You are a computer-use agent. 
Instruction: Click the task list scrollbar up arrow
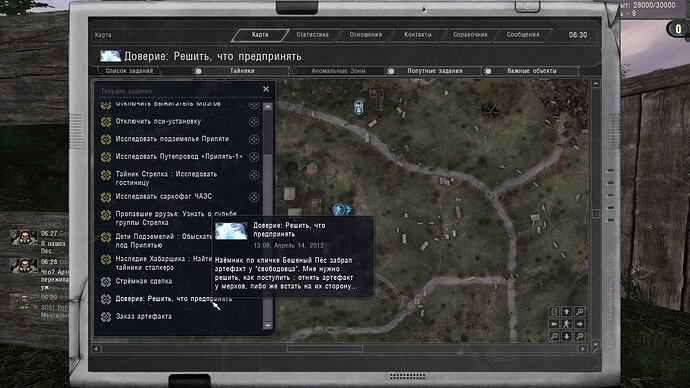[268, 107]
